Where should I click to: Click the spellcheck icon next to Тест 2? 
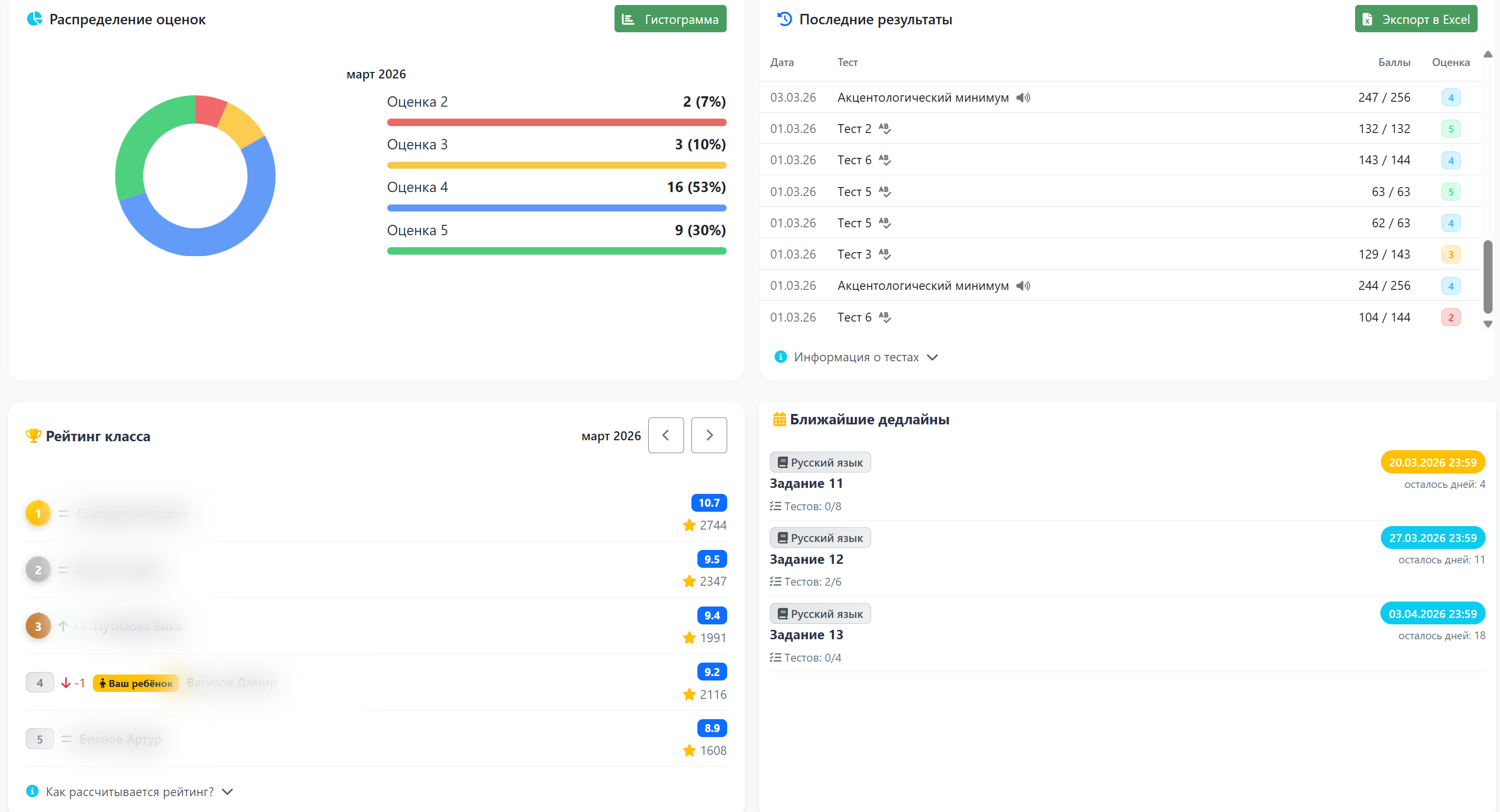click(885, 129)
